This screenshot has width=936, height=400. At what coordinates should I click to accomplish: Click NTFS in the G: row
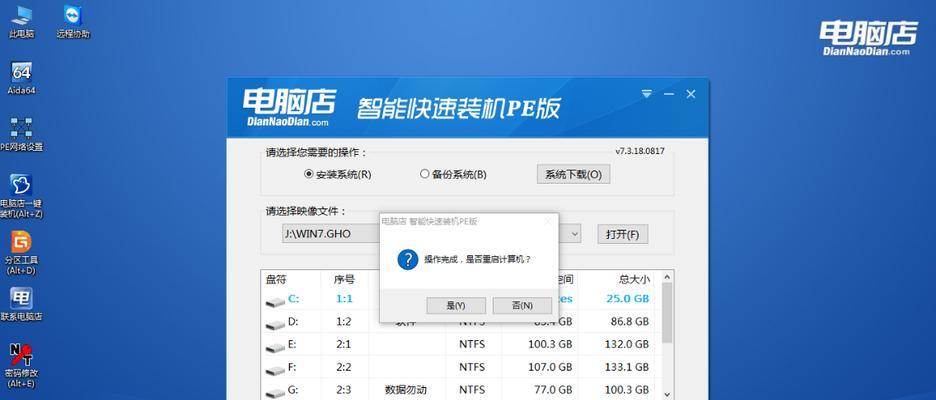472,390
